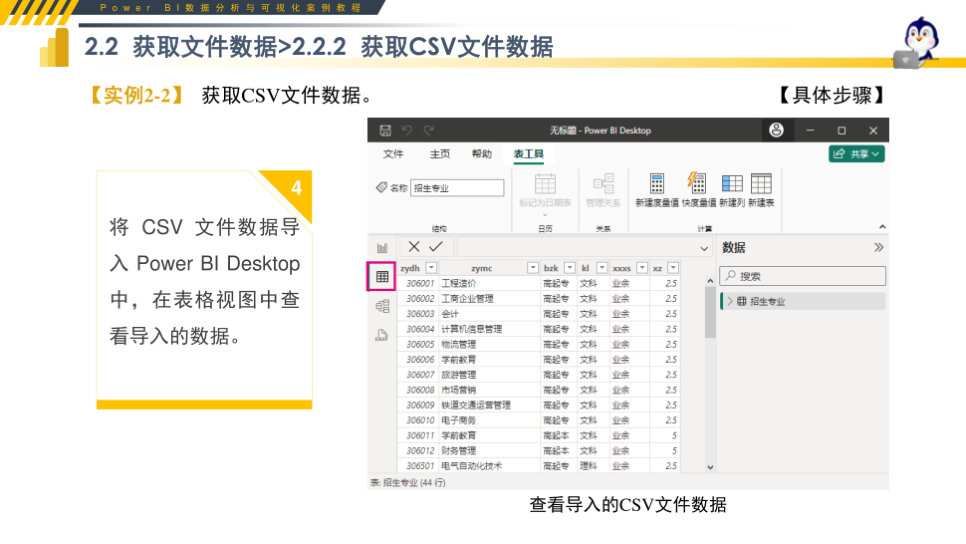Open the 主页 ribbon tab

tap(440, 154)
